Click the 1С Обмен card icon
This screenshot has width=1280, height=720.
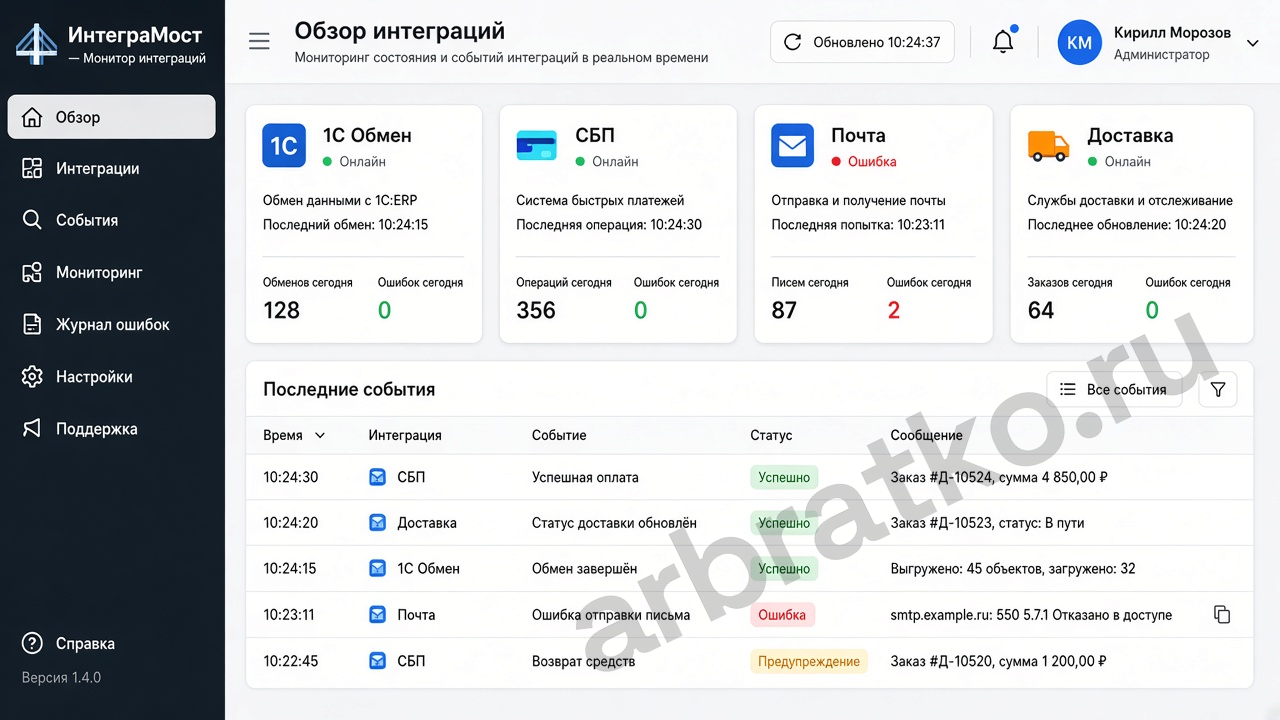click(284, 145)
